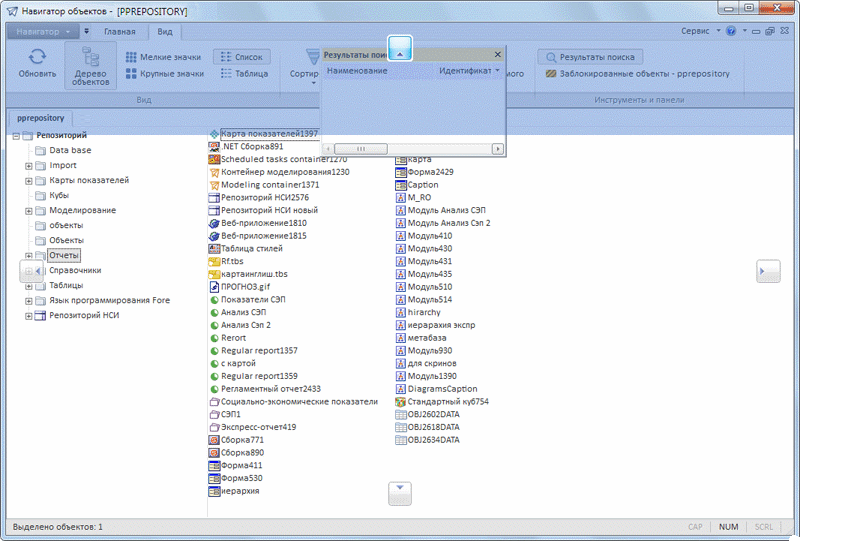Select the Веб-приложение1810 web application icon
This screenshot has height=541, width=861.
(x=214, y=223)
